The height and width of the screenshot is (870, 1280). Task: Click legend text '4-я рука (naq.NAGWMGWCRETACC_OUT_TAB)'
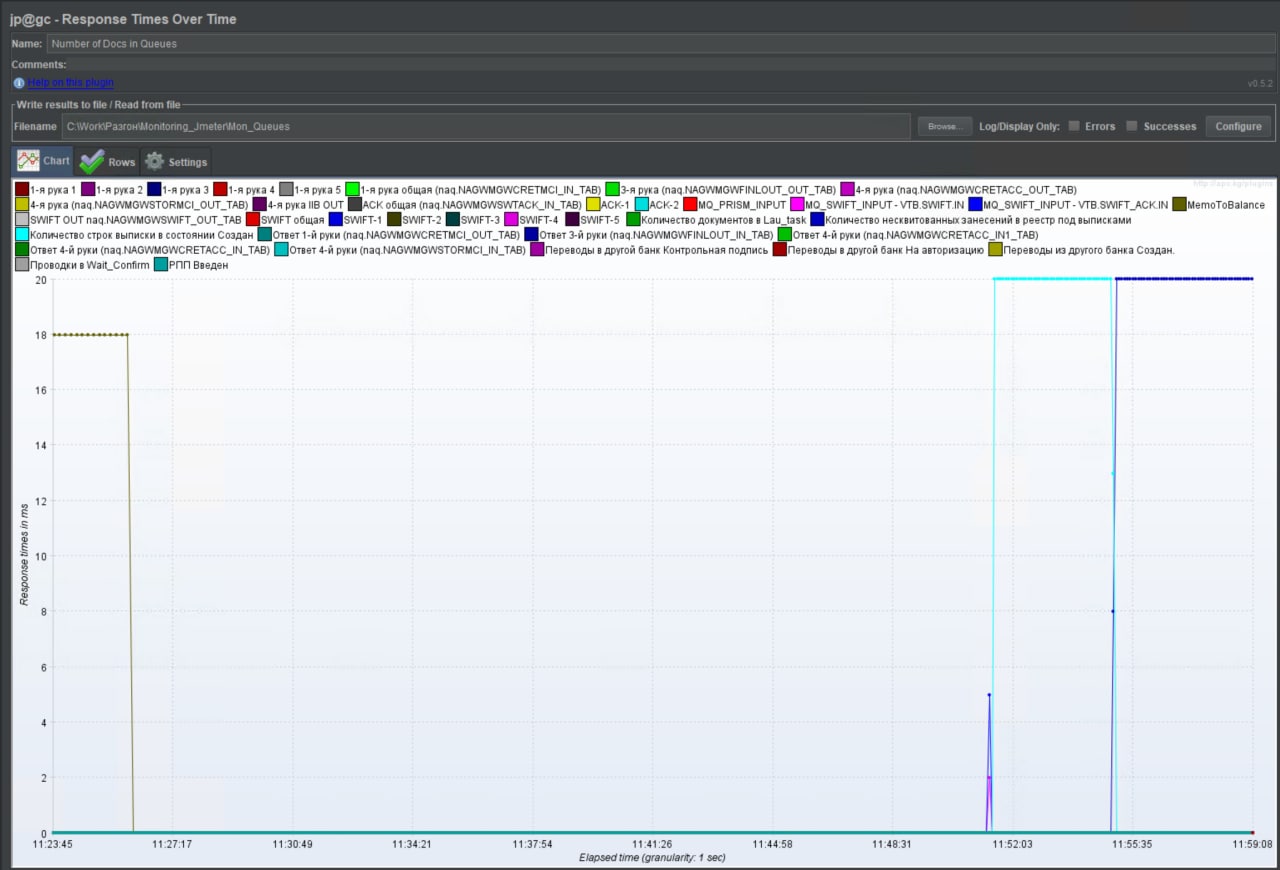pyautogui.click(x=966, y=190)
